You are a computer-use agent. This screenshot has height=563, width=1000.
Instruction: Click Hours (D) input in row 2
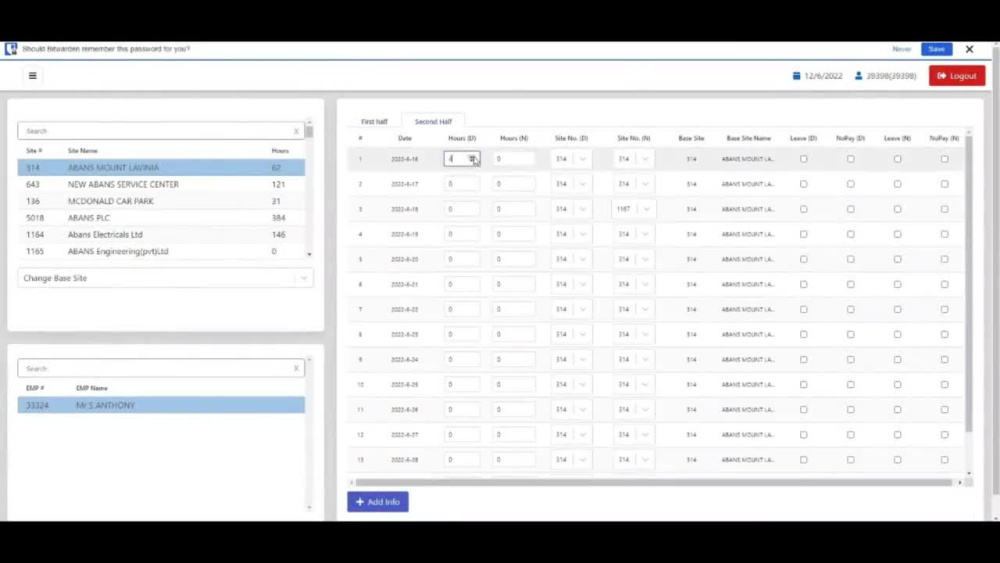pyautogui.click(x=462, y=184)
